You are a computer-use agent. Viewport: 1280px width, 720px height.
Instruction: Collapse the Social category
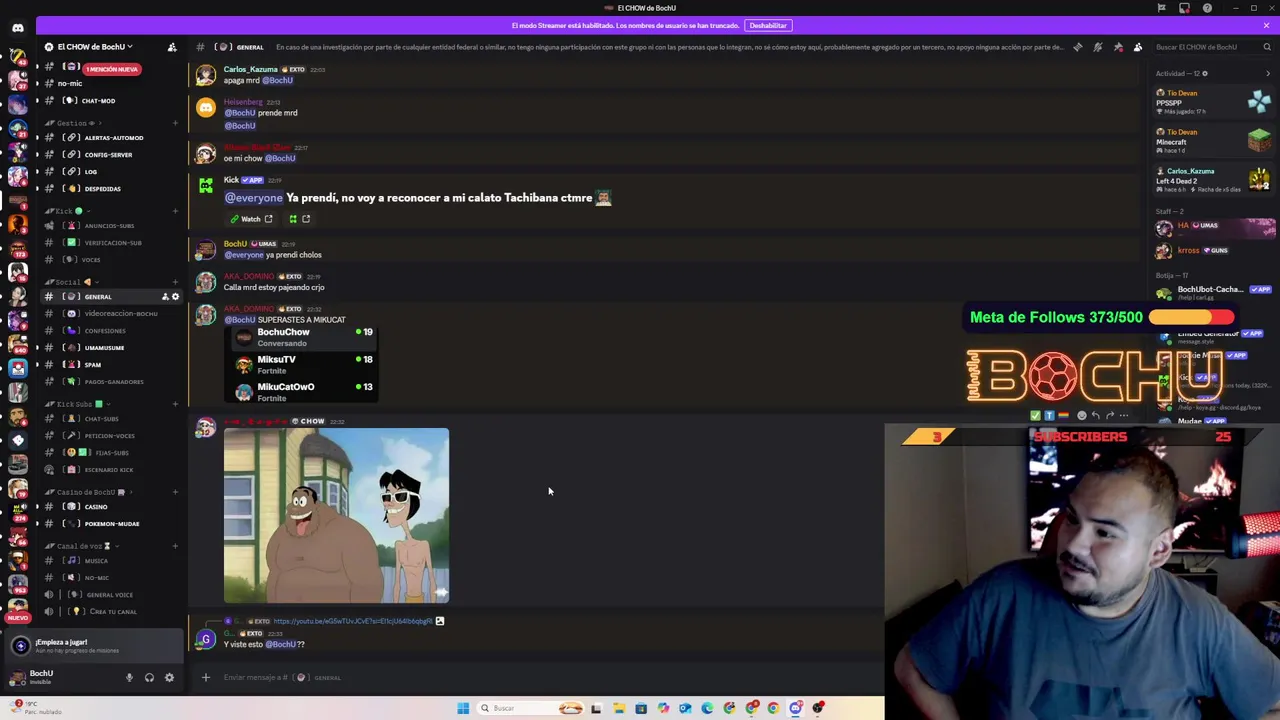(x=72, y=282)
